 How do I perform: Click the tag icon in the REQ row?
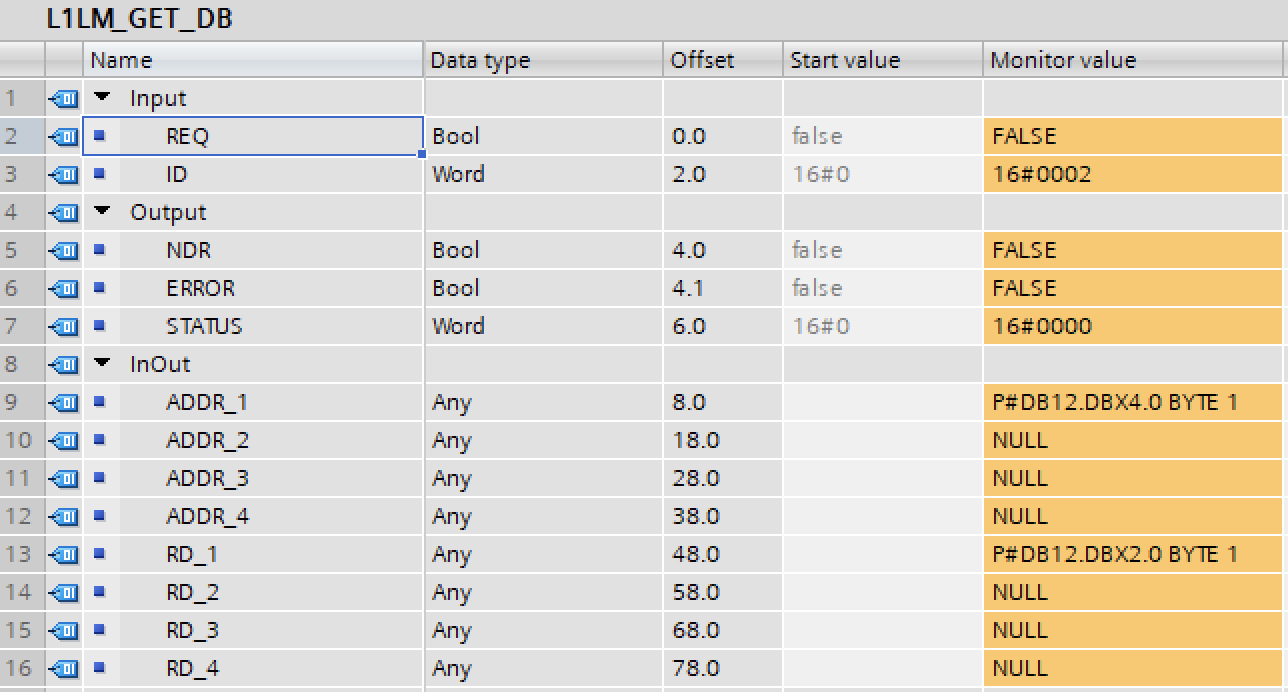tap(63, 137)
